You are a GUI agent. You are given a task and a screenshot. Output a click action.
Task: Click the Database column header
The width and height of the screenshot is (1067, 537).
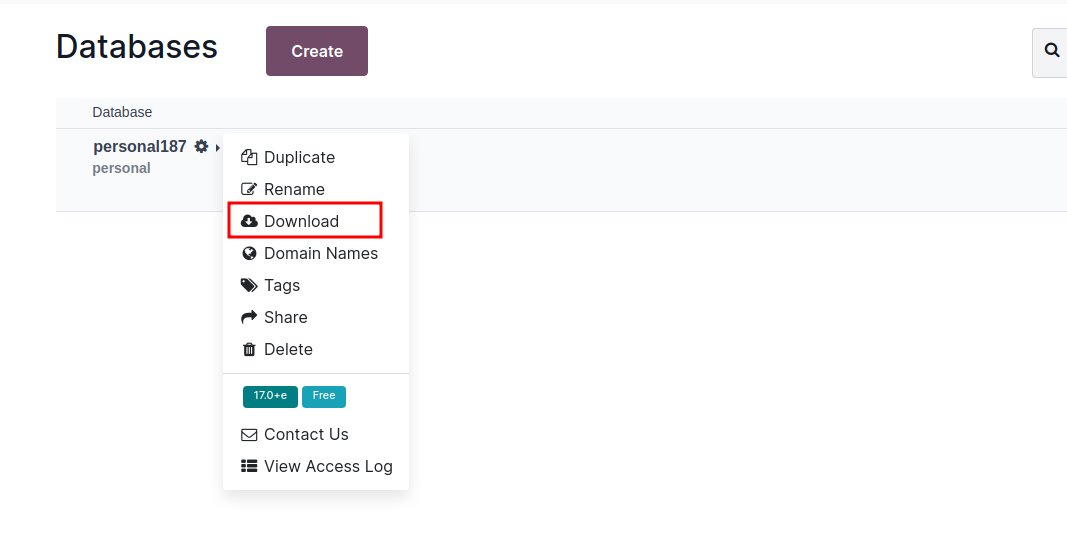point(122,112)
